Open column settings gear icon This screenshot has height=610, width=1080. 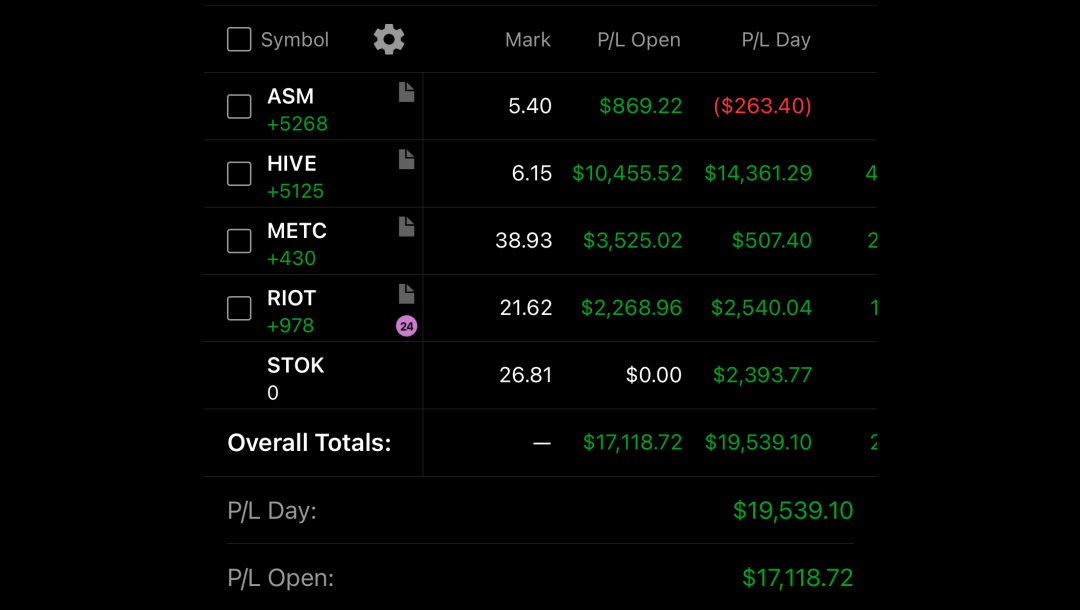tap(389, 39)
